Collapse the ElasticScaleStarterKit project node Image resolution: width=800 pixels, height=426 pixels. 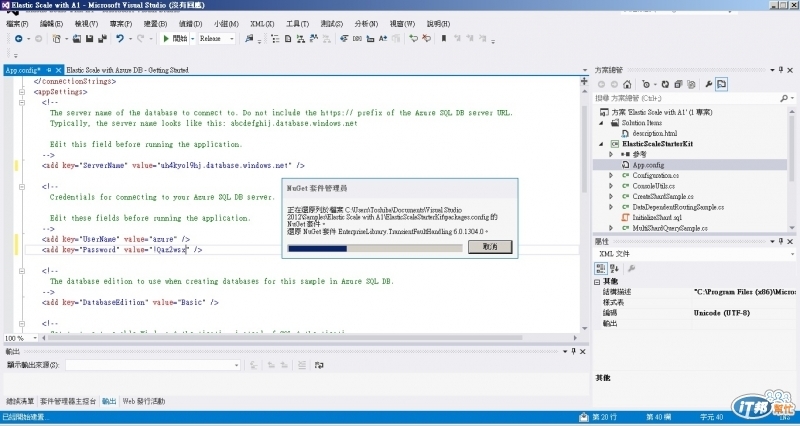tap(601, 144)
